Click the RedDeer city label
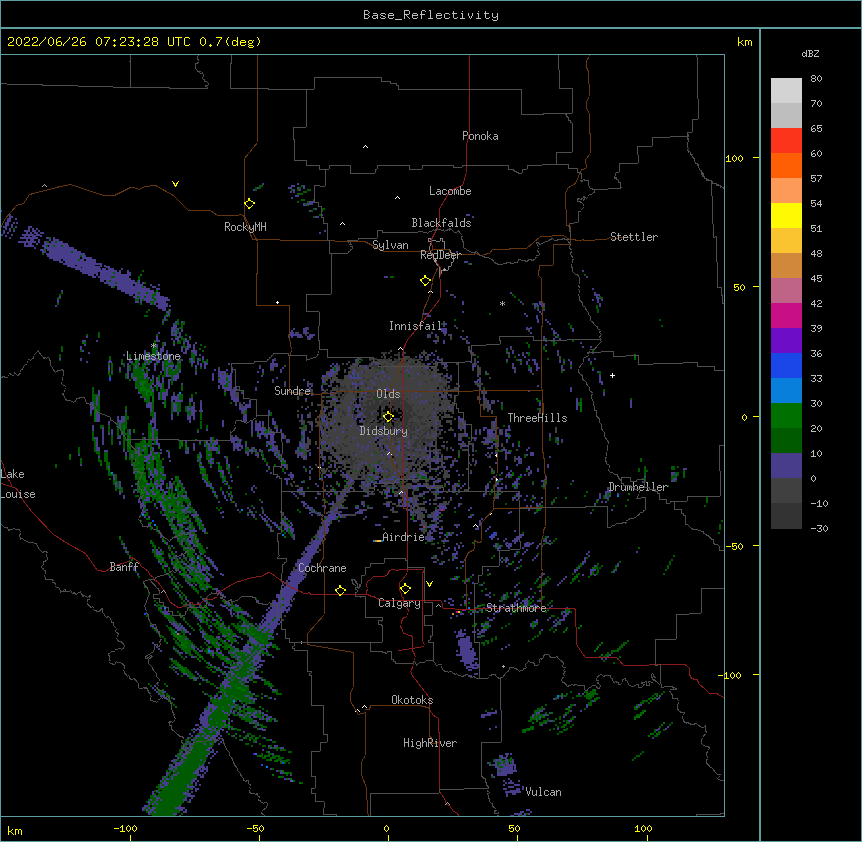Screen dimensions: 862x842 point(440,255)
